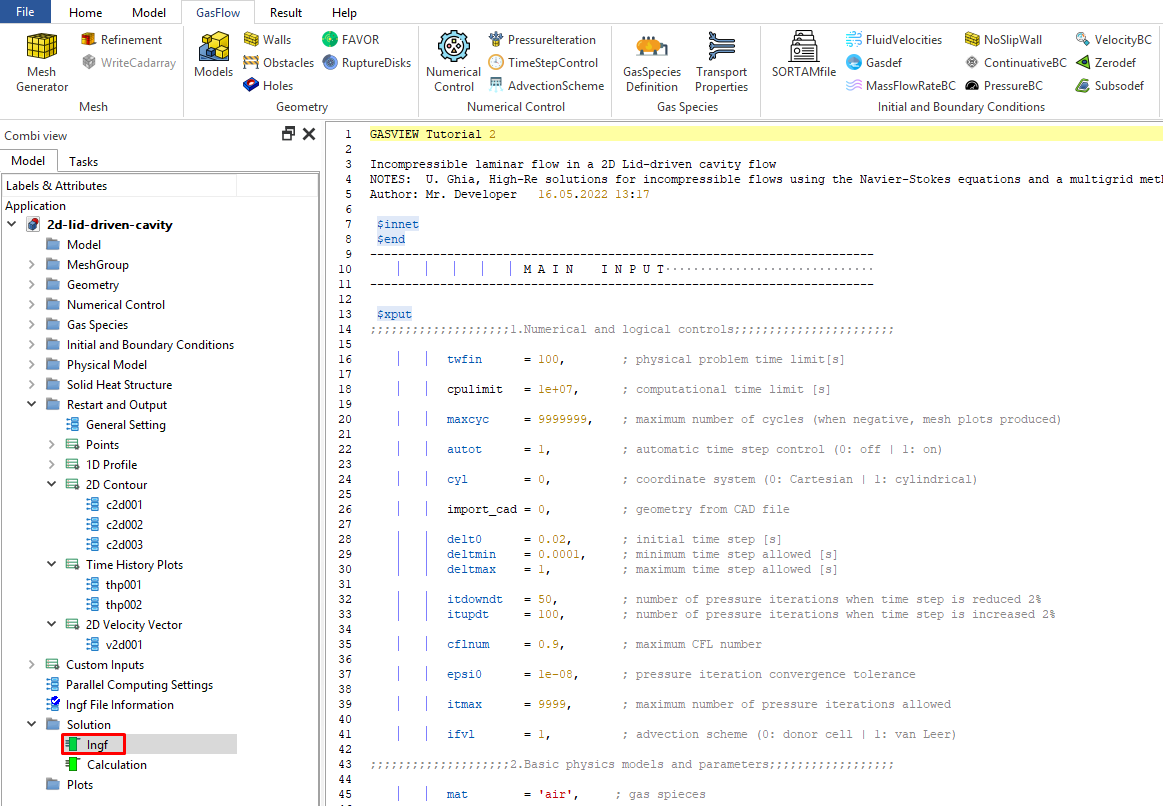Expand the Points output node
The height and width of the screenshot is (806, 1163).
click(52, 445)
